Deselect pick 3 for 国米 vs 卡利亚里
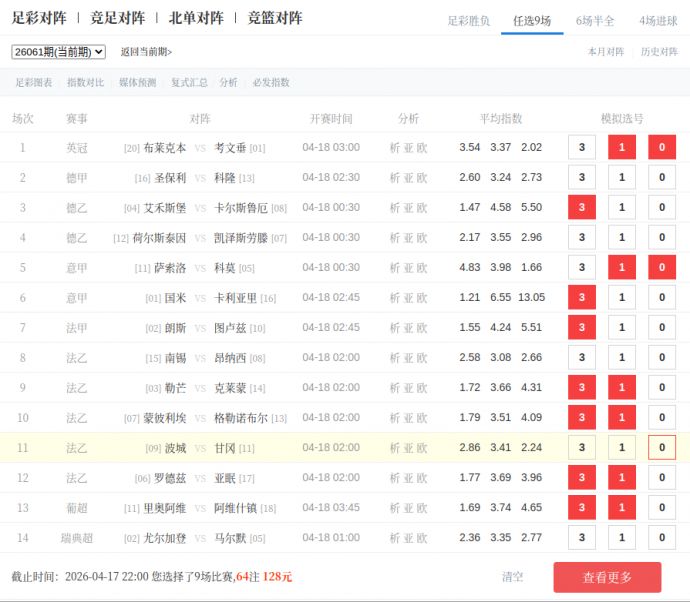 (581, 298)
